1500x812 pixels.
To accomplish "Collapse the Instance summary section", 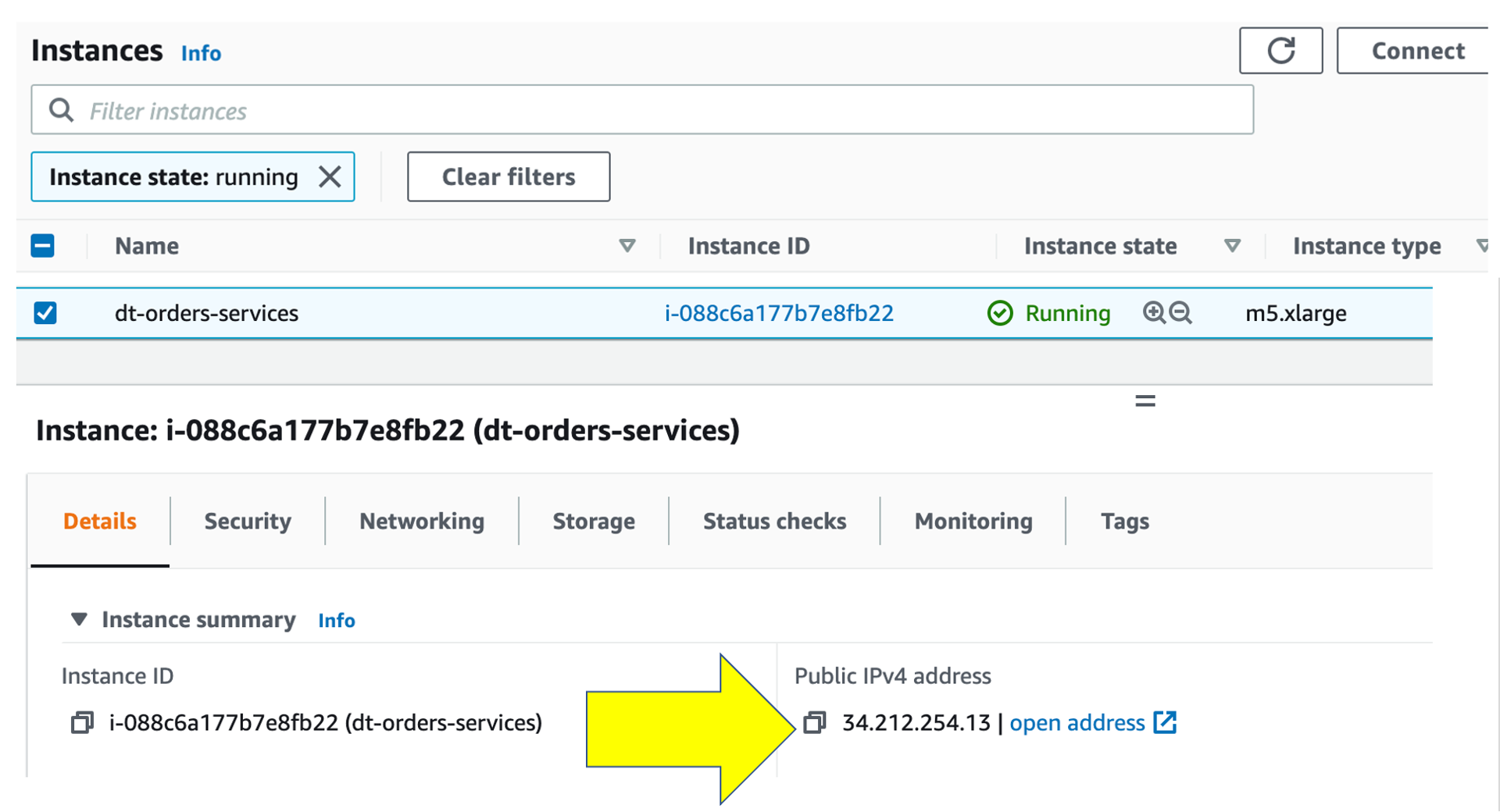I will [x=79, y=620].
